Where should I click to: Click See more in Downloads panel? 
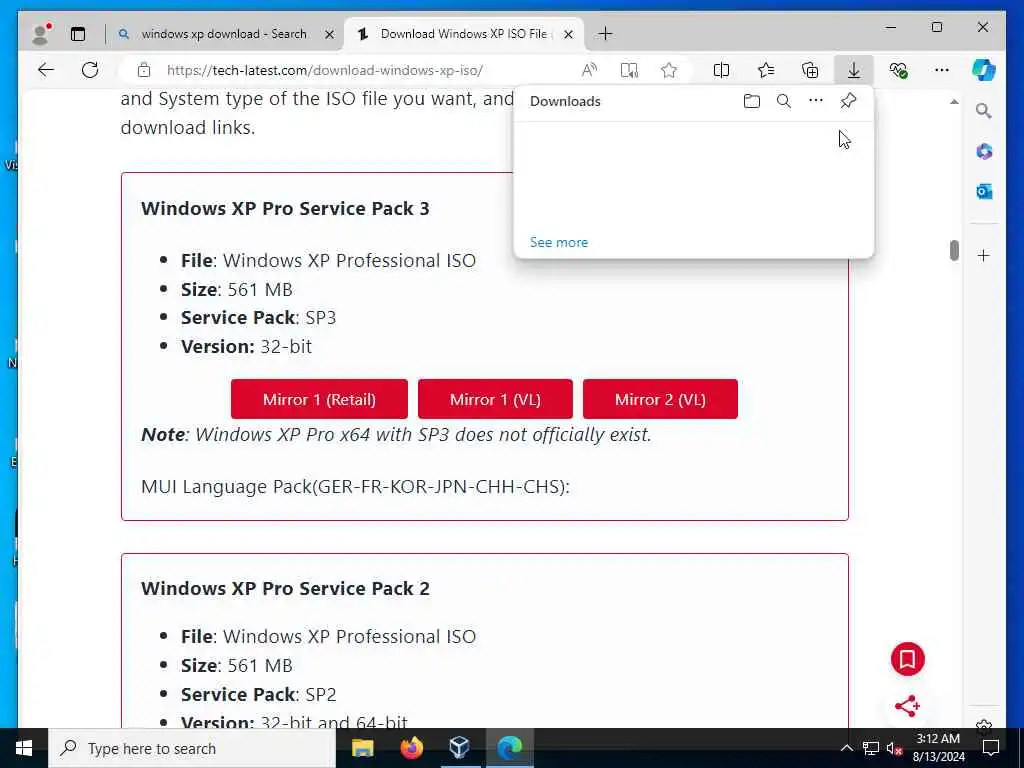coord(559,242)
